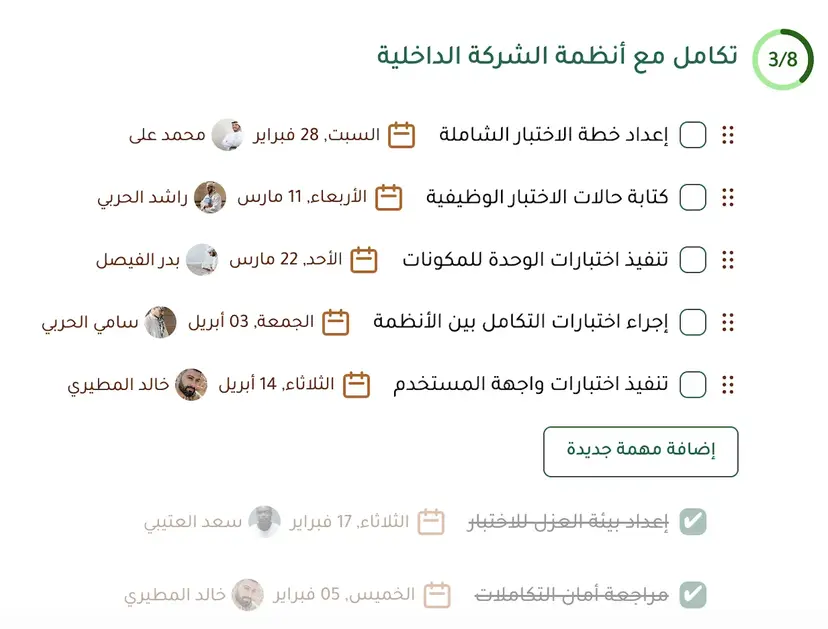Toggle completion of مراجعة أمان التكاملات
Screen dimensions: 828x629
pyautogui.click(x=693, y=594)
